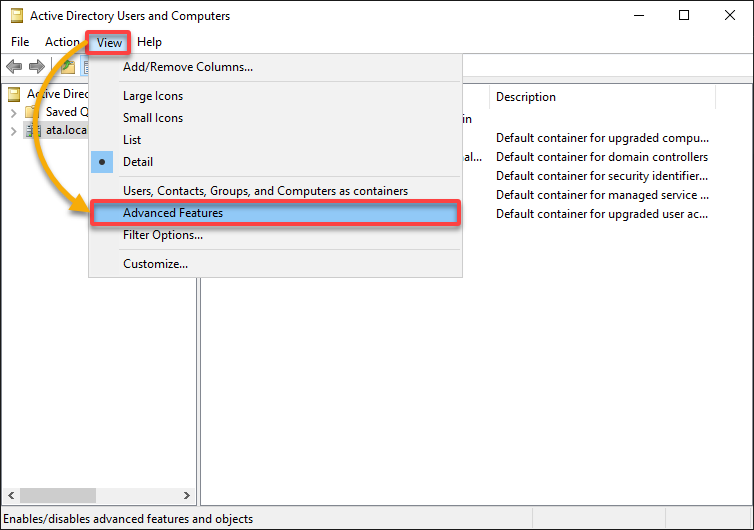This screenshot has width=754, height=530.
Task: Expand the ata.local tree node
Action: click(x=13, y=131)
